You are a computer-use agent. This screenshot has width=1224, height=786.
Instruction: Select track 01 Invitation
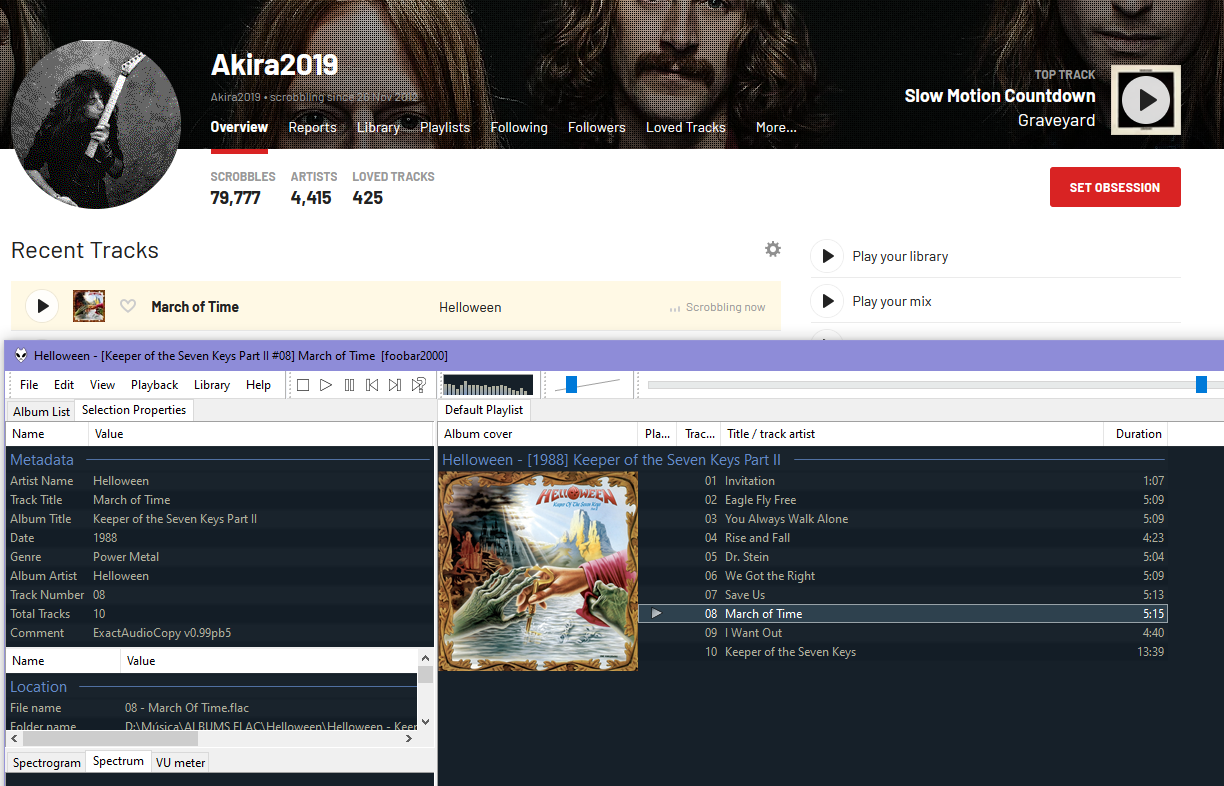tap(903, 481)
